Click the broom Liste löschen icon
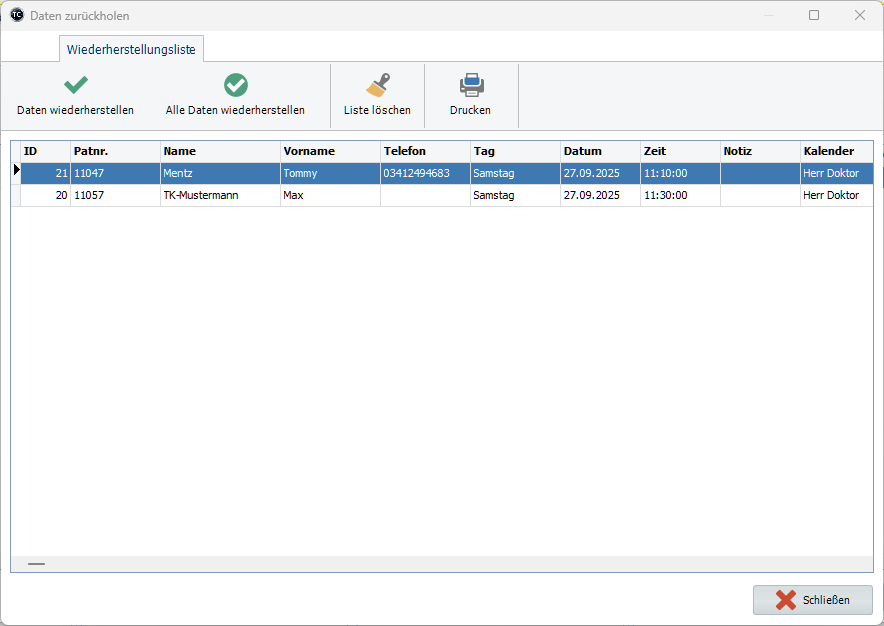 pyautogui.click(x=377, y=85)
